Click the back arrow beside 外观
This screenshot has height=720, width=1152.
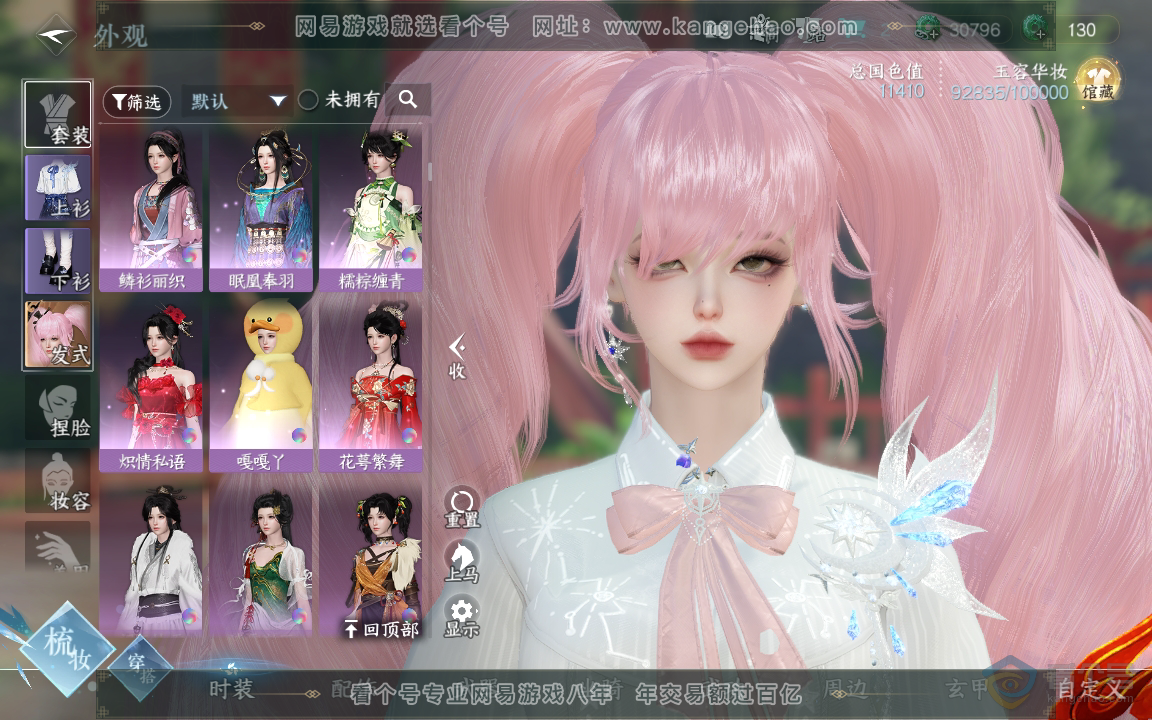coord(56,36)
